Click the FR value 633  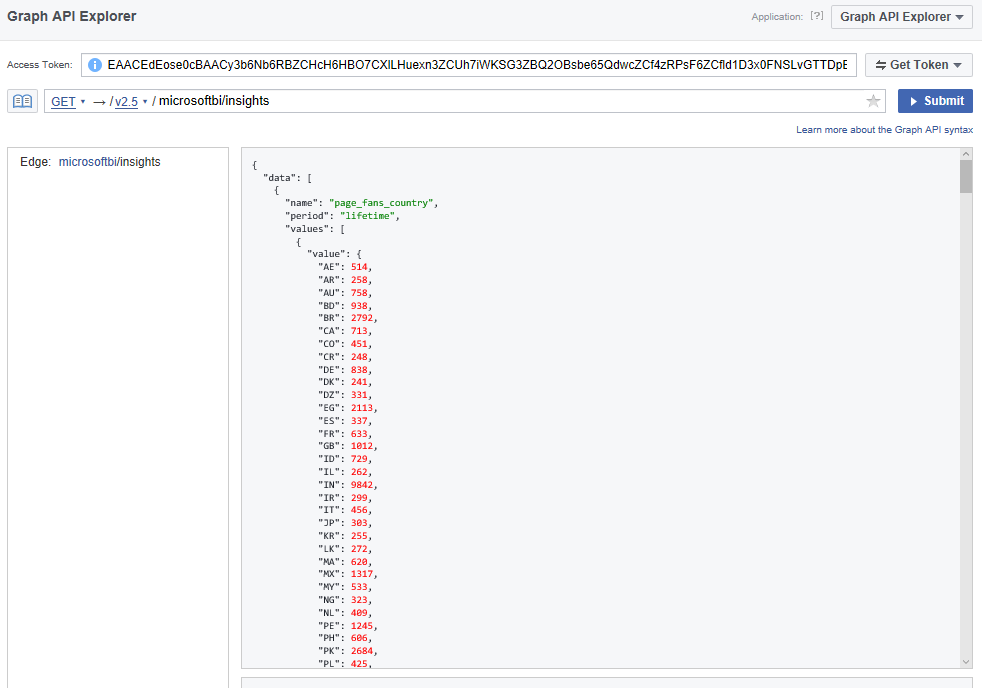coord(359,434)
